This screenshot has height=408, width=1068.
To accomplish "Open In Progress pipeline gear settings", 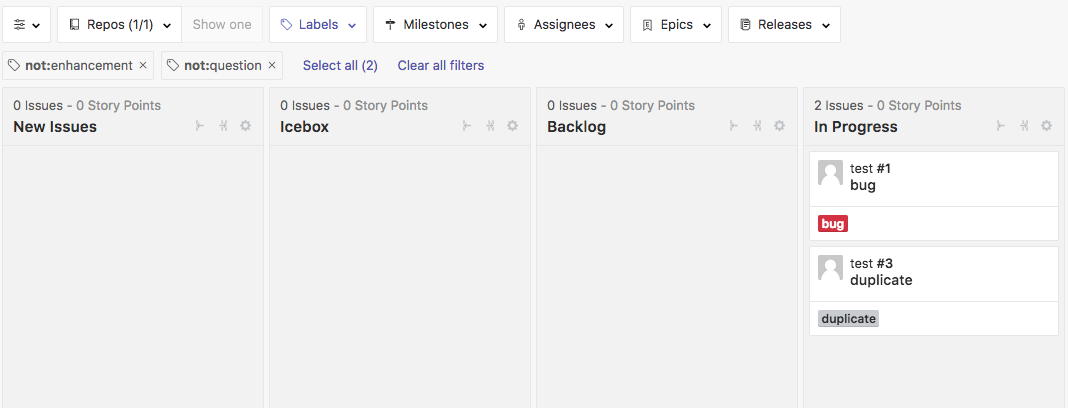I will 1047,126.
